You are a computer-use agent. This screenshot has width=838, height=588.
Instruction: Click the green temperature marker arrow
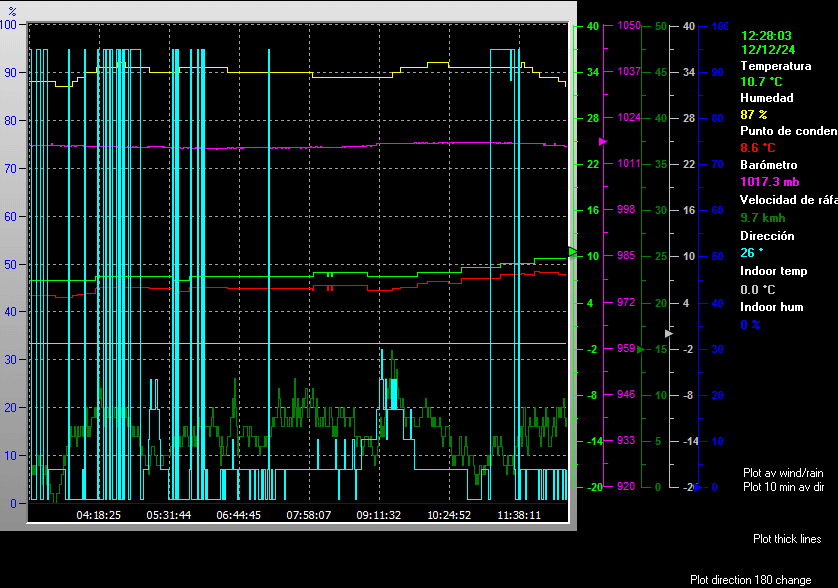coord(573,250)
